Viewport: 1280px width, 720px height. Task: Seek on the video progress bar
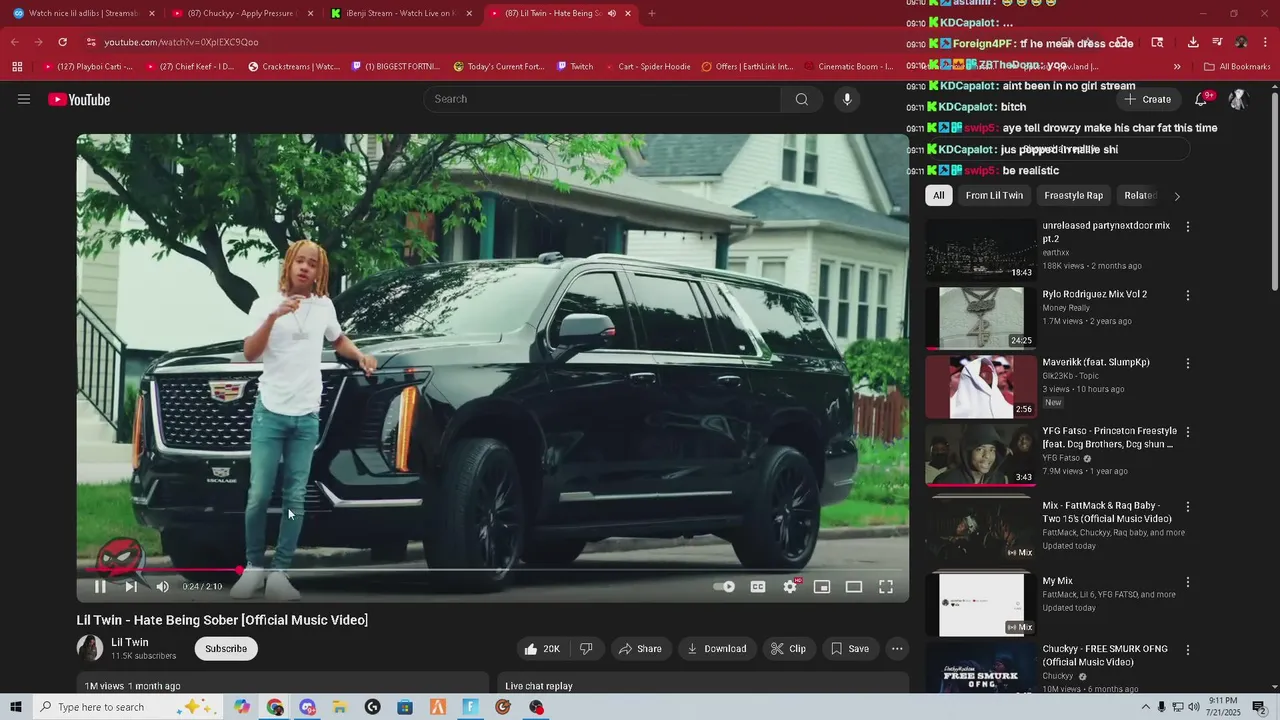pos(493,570)
